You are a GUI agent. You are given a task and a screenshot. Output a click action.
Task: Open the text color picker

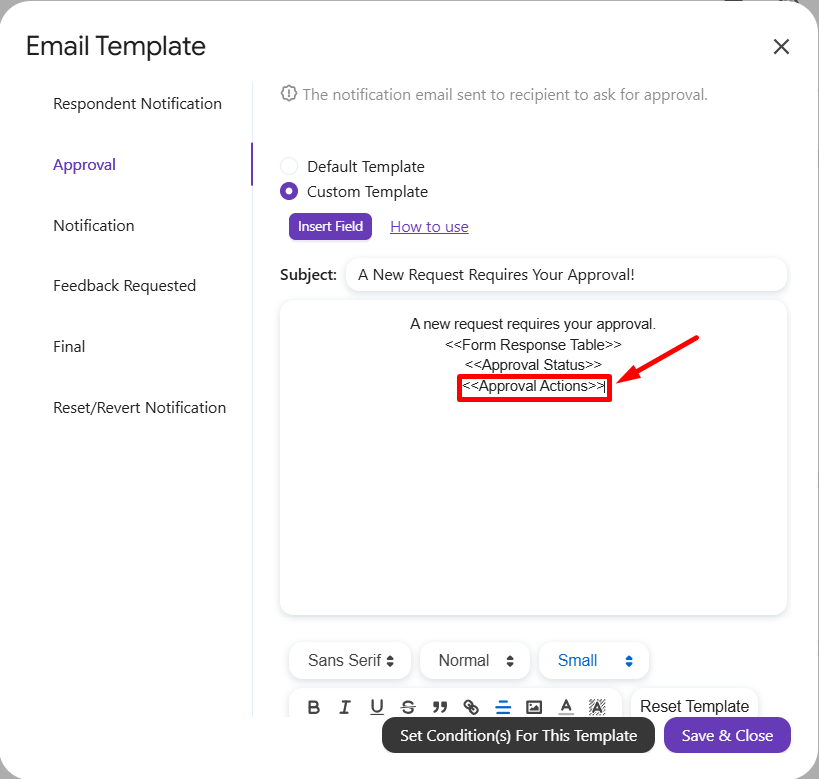tap(566, 707)
